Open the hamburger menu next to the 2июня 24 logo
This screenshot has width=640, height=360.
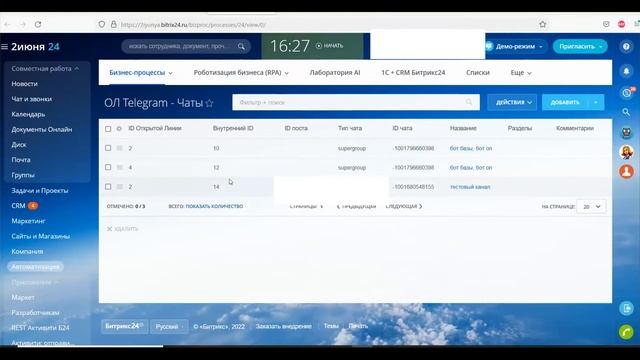[4, 47]
